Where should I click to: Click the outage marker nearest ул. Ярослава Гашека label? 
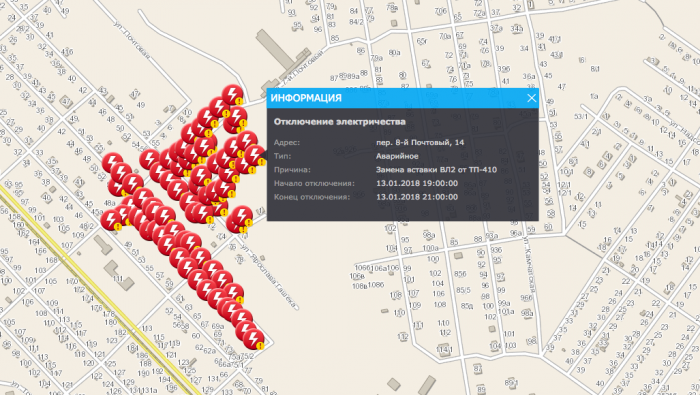(242, 216)
